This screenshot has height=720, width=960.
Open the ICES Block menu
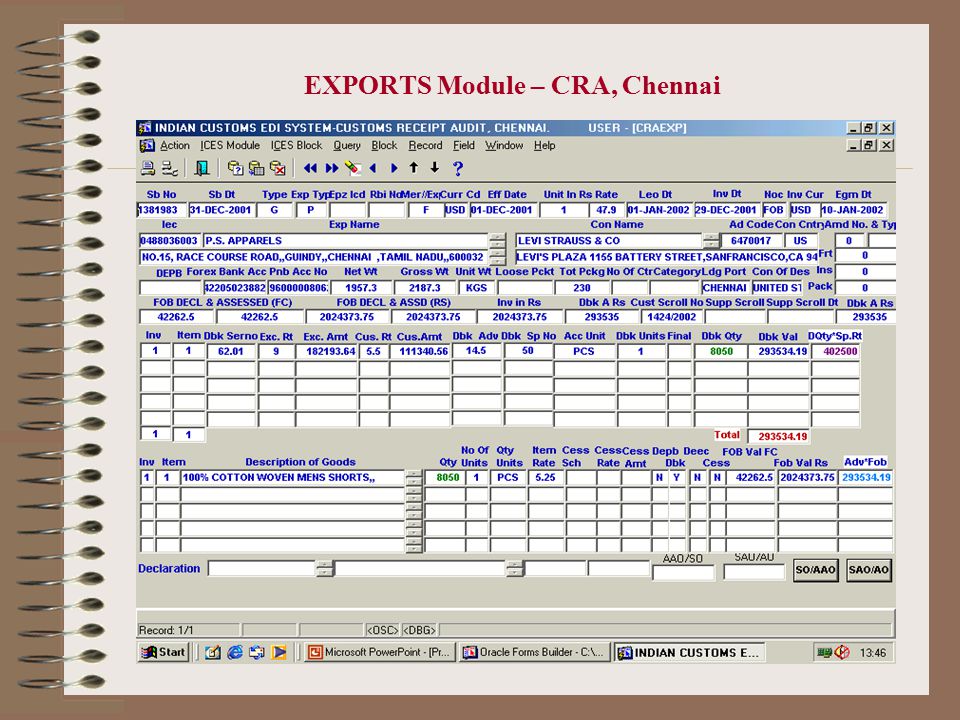[296, 146]
